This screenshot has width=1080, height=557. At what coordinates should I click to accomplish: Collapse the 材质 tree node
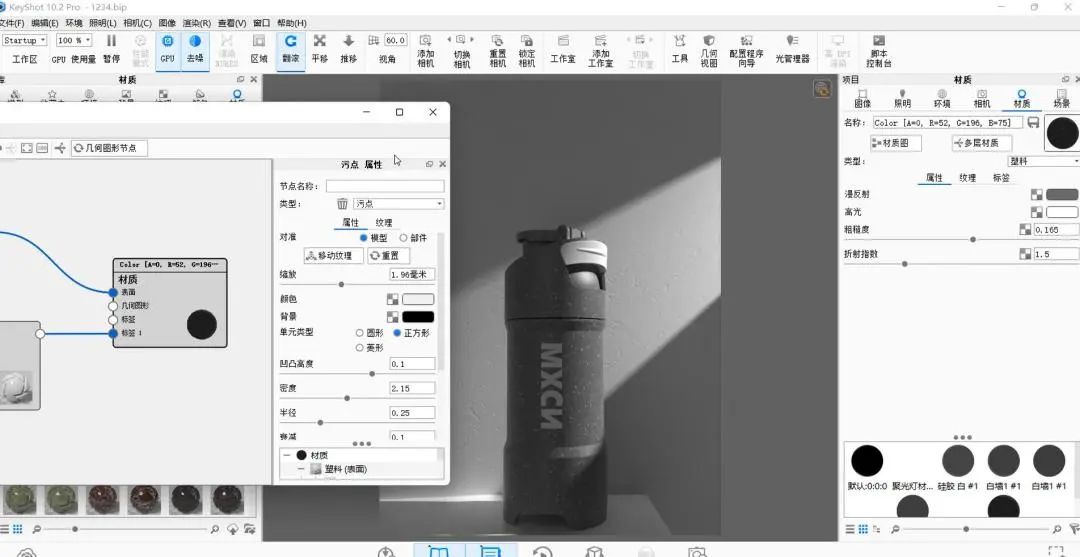pos(286,455)
